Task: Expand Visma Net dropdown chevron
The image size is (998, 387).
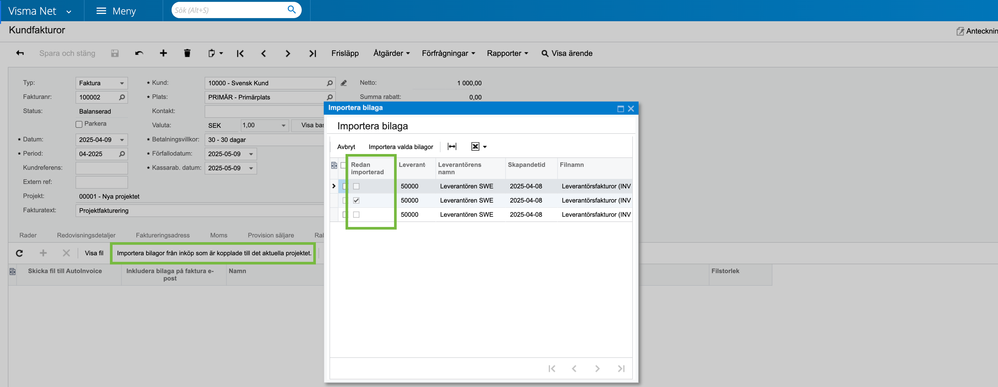Action: coord(69,11)
